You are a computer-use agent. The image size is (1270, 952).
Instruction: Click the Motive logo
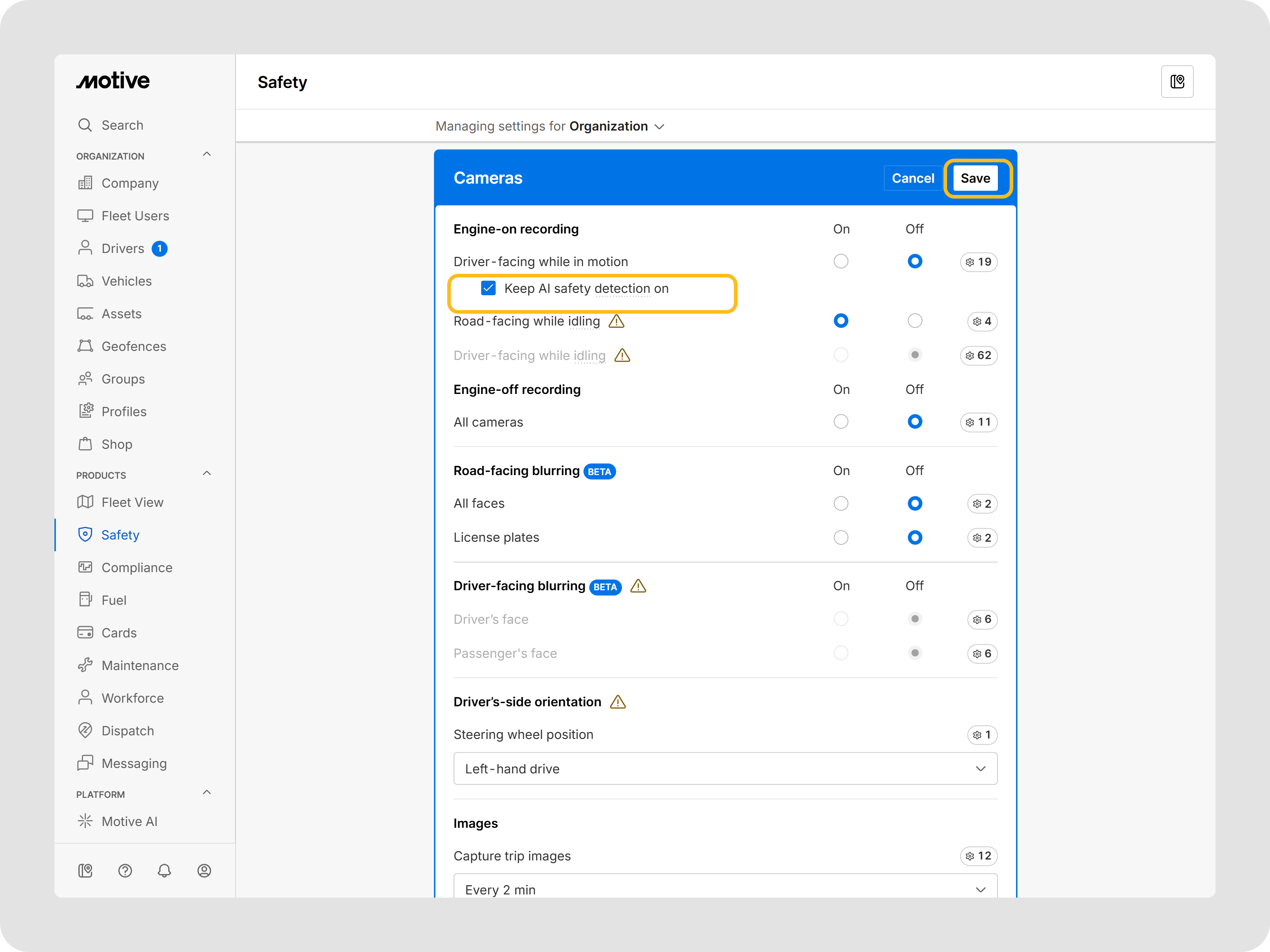[113, 81]
